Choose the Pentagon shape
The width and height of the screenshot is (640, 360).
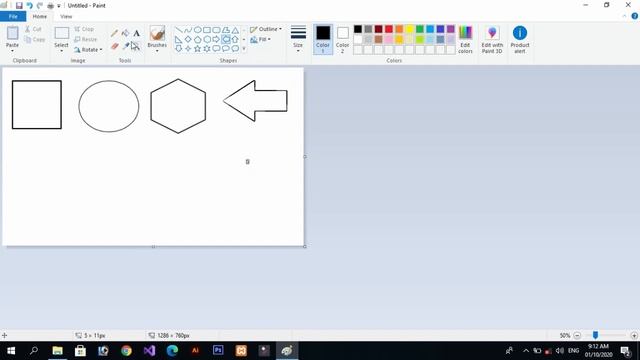pos(198,39)
